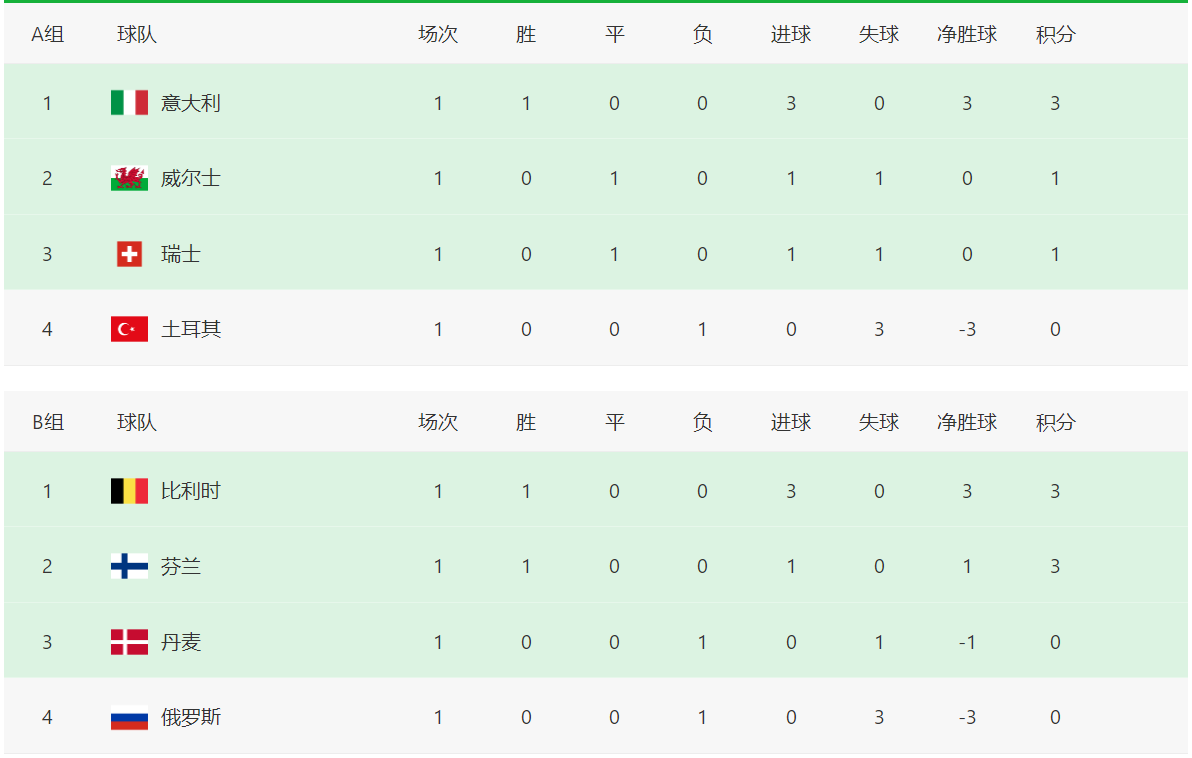
Task: Click 积分 column header in group A
Action: click(x=1055, y=35)
